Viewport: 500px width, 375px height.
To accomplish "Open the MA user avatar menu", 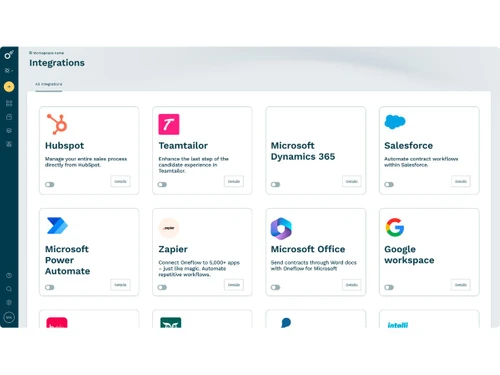I will click(x=9, y=318).
